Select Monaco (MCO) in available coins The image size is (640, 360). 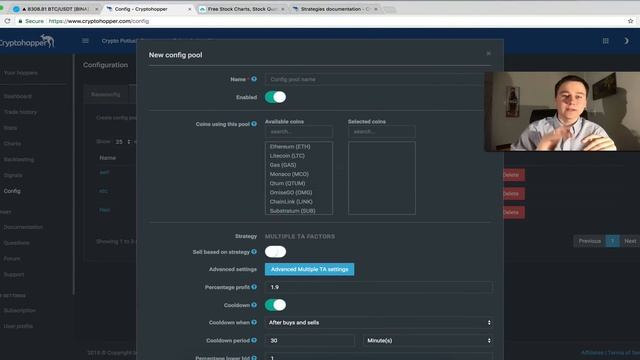point(289,174)
